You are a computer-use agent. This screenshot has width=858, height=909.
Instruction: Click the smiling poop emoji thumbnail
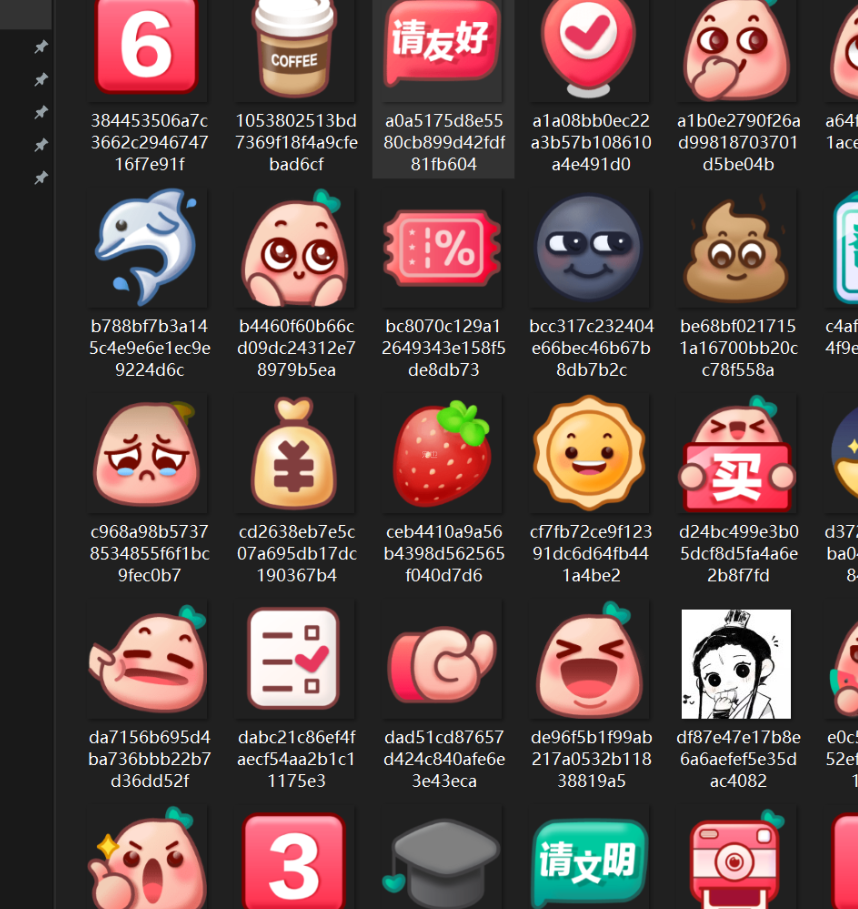[736, 249]
